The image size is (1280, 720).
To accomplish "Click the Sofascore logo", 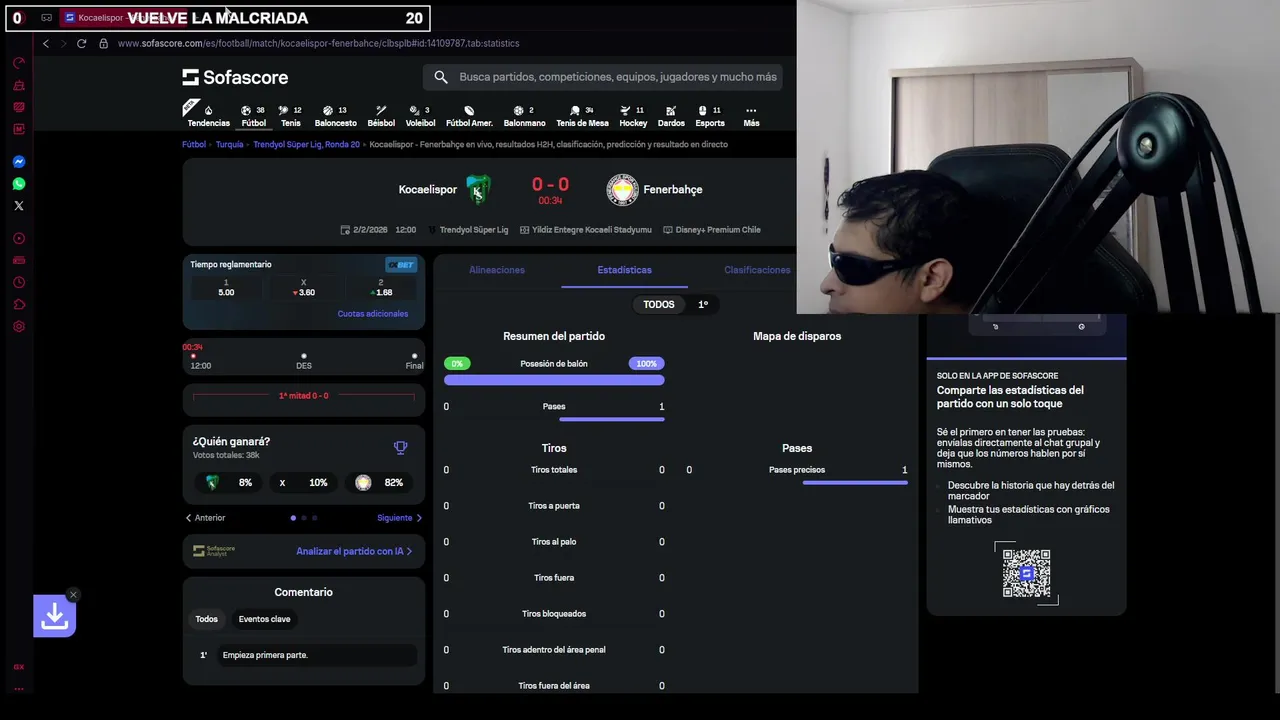I will 235,77.
